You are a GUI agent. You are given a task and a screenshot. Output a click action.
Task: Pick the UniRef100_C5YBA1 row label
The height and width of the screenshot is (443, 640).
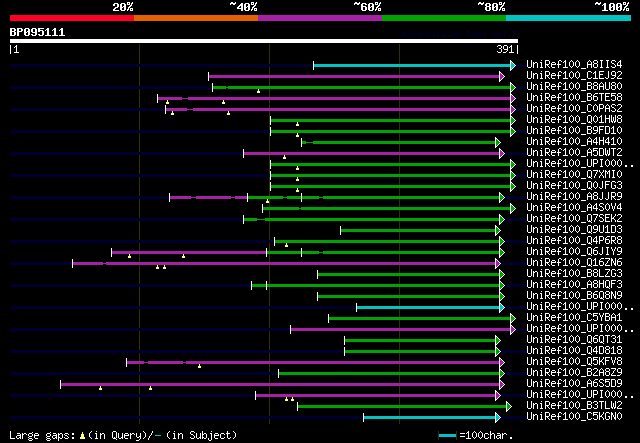click(574, 318)
